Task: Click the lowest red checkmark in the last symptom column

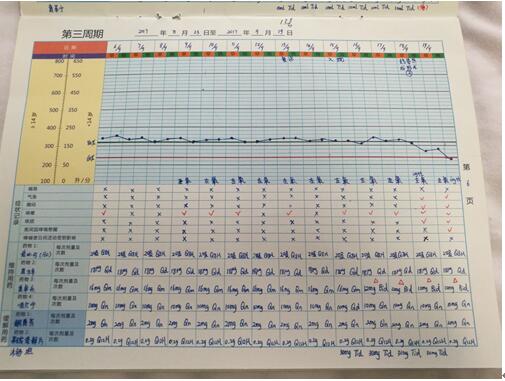Action: tap(450, 230)
